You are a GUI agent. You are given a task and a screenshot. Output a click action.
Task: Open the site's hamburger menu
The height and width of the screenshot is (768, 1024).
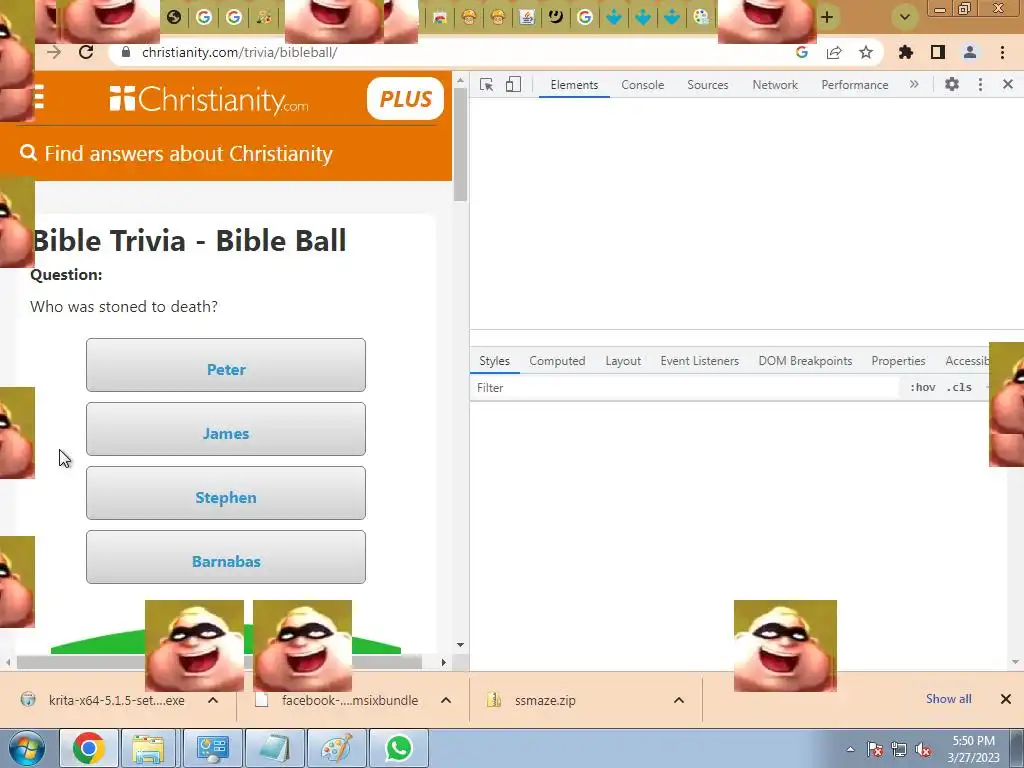(x=39, y=97)
